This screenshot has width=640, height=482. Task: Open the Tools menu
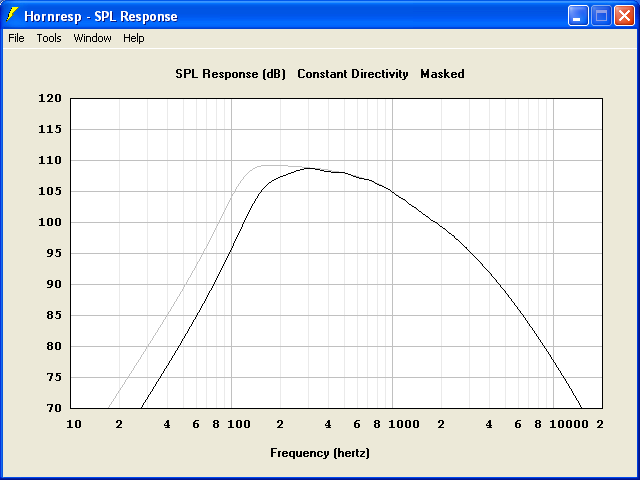tap(49, 38)
